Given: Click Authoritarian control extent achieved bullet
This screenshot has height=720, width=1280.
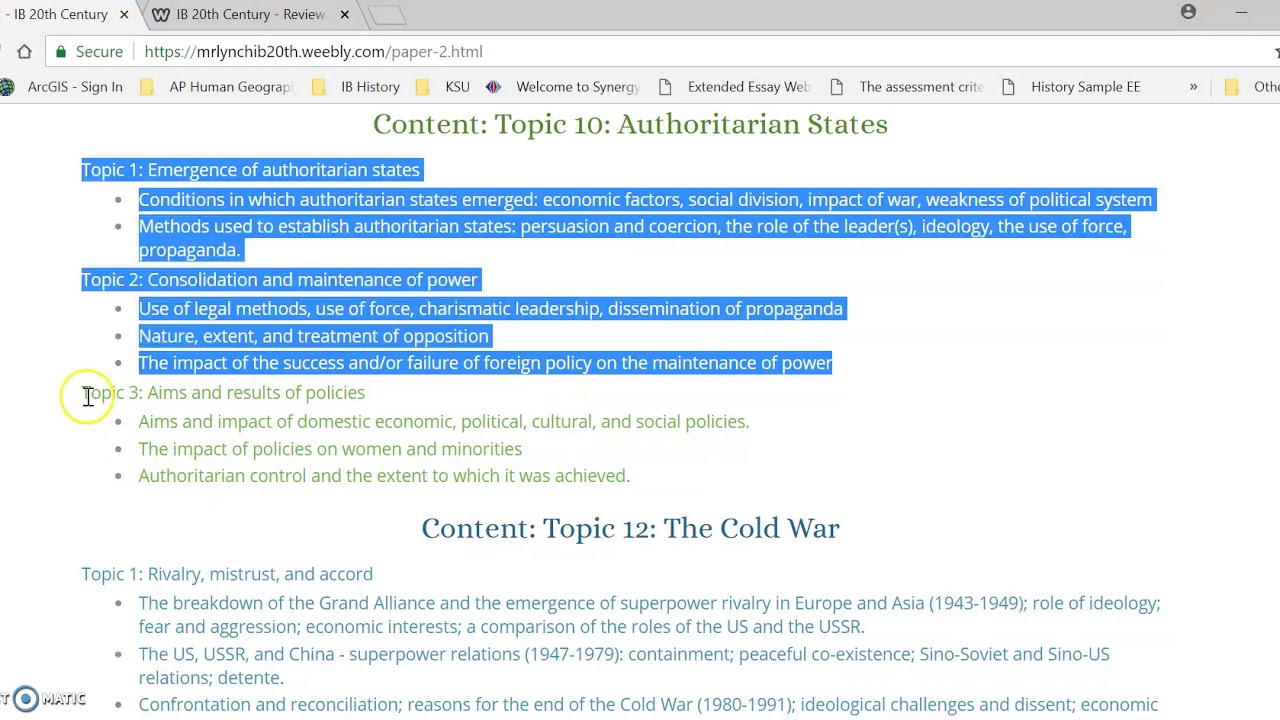Looking at the screenshot, I should tap(384, 476).
